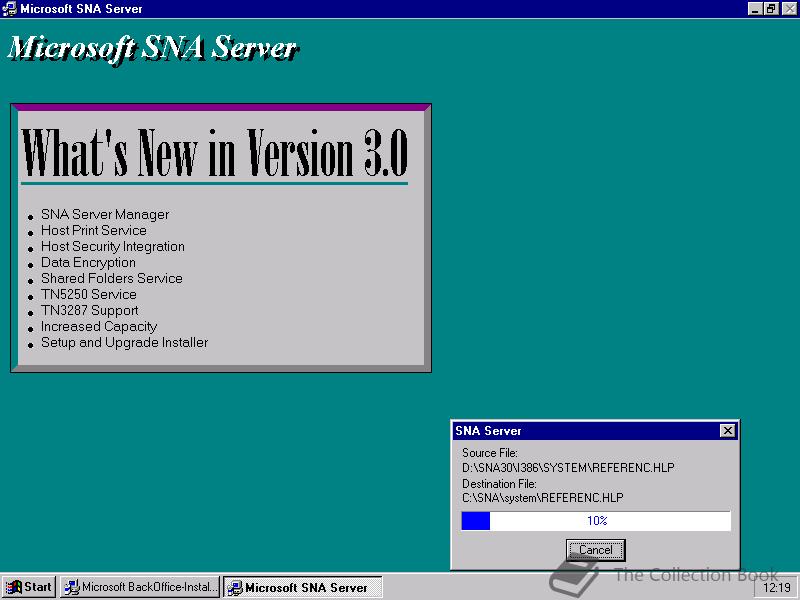Click the source file path D:\SNA30\I386\SYSTEM\REFERENC.HLP
The image size is (800, 600).
tap(568, 467)
